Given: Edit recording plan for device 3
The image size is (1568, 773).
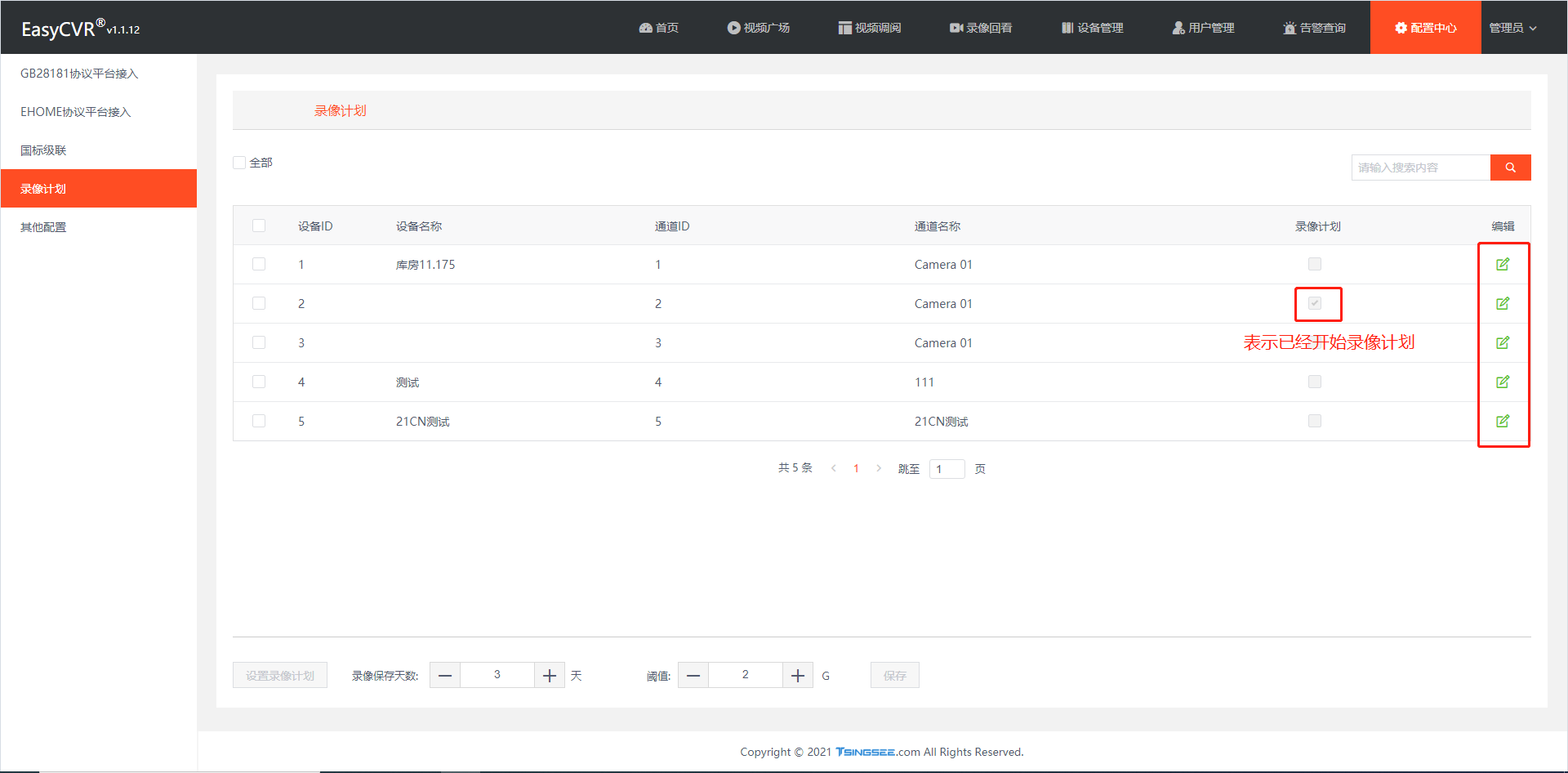Looking at the screenshot, I should (1503, 342).
